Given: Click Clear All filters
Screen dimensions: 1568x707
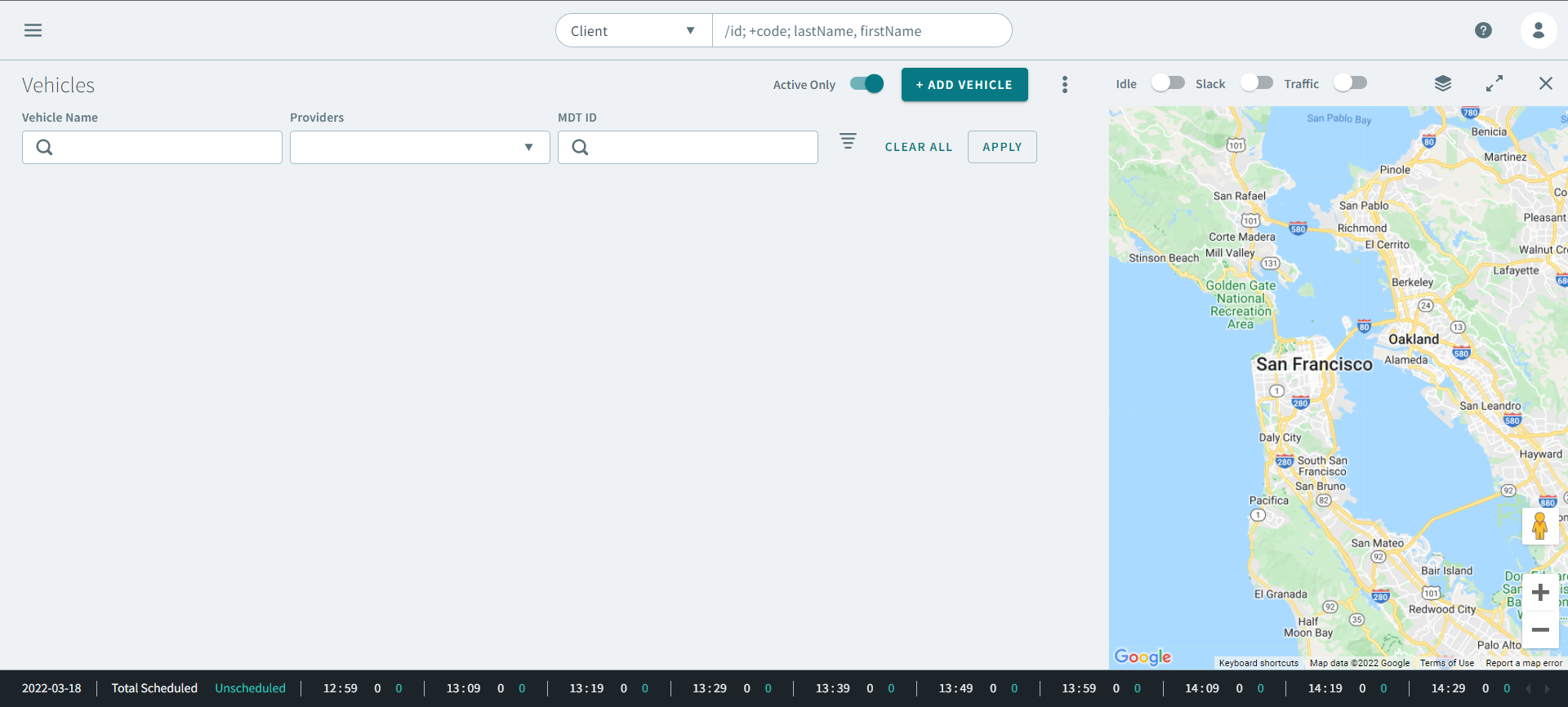Looking at the screenshot, I should (x=918, y=147).
